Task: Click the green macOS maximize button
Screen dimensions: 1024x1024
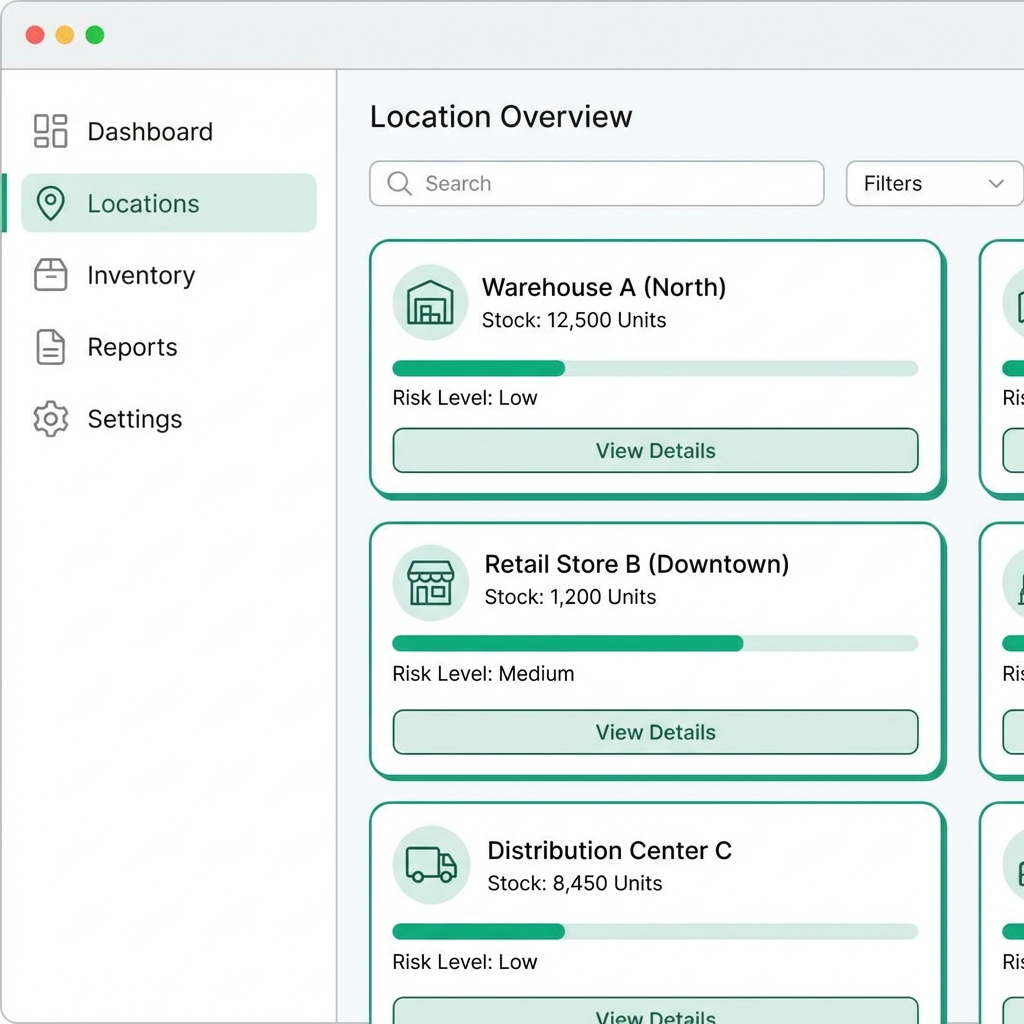Action: [95, 35]
